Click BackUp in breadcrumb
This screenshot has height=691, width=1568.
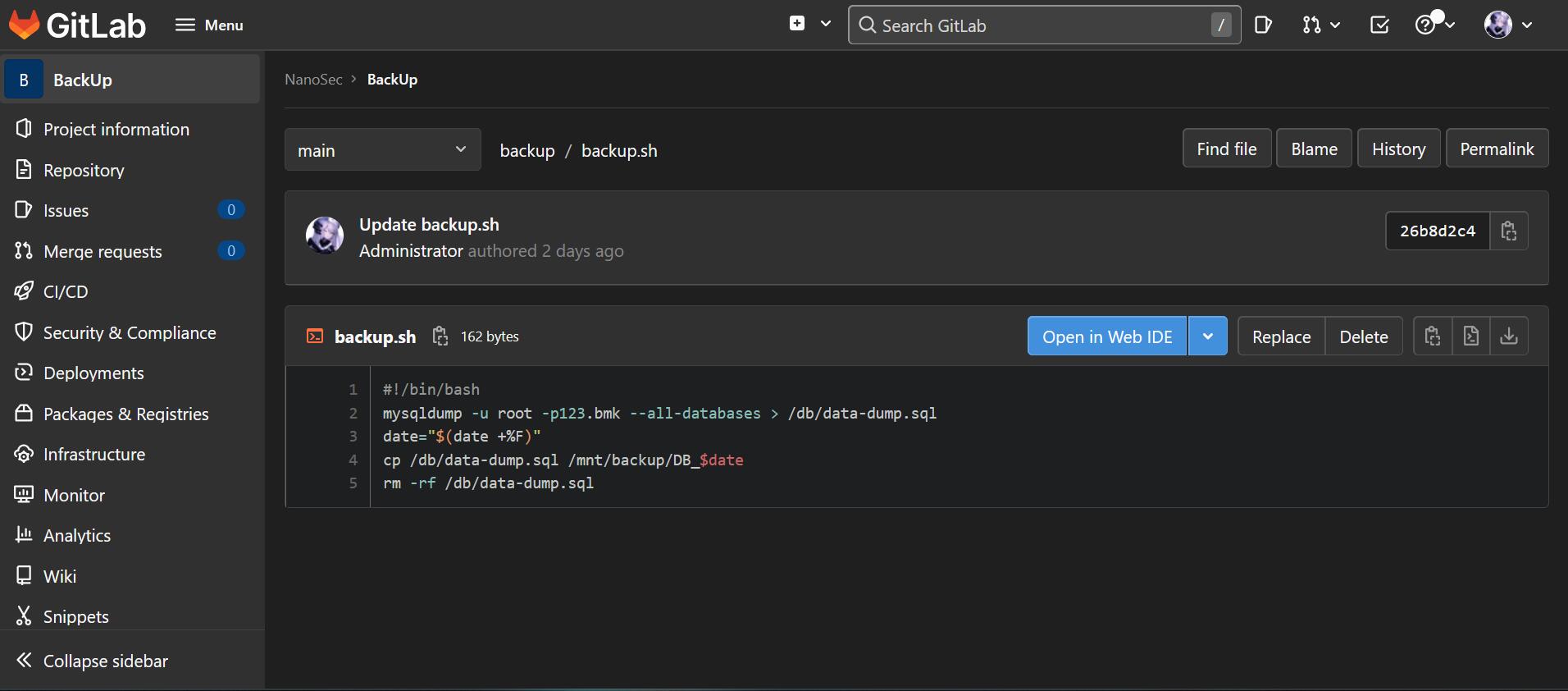click(x=392, y=80)
